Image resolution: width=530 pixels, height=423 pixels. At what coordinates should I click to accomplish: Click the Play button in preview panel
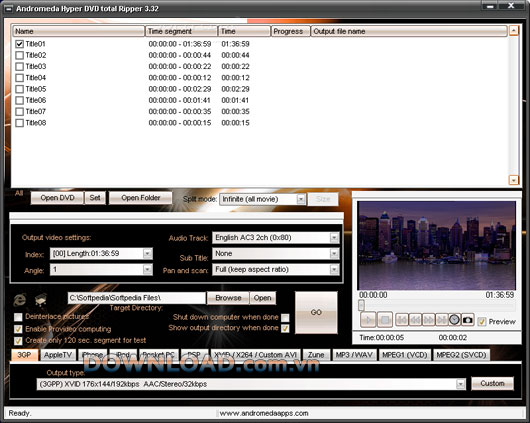coord(368,320)
